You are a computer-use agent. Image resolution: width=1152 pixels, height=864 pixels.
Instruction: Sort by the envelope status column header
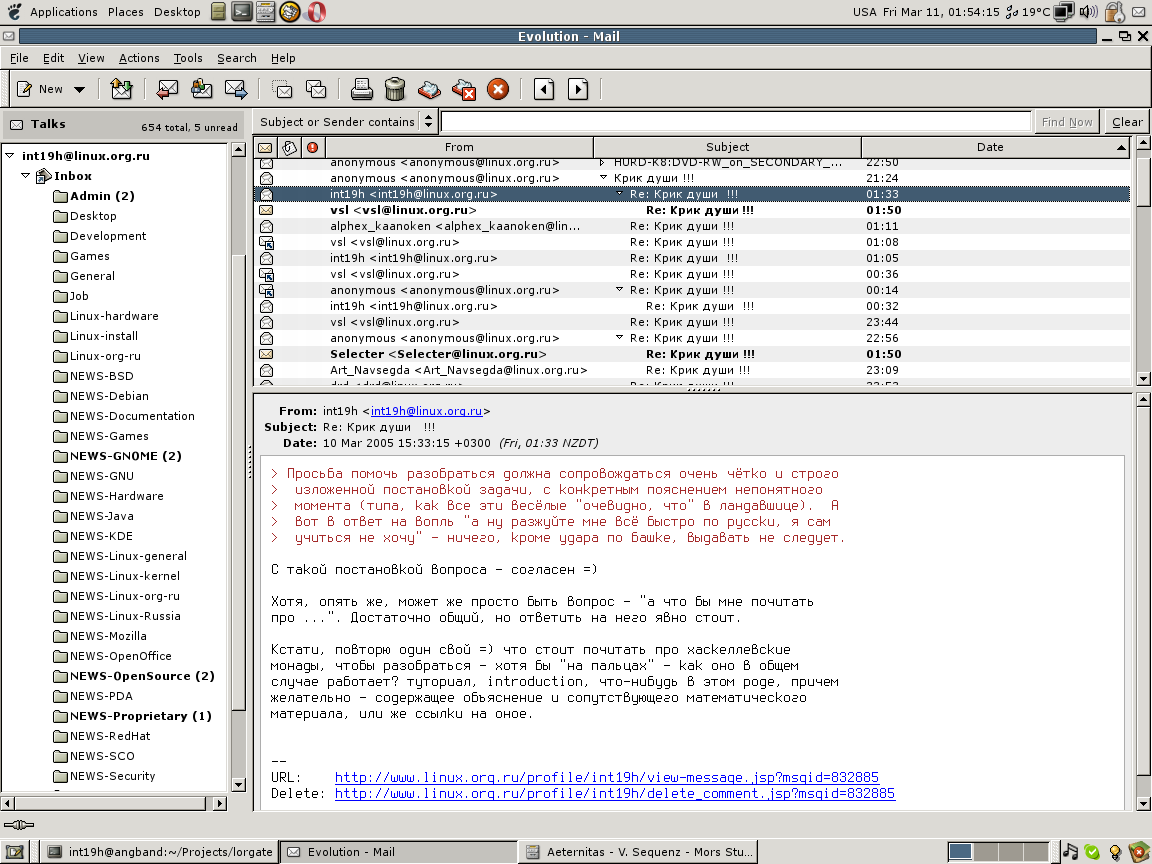pyautogui.click(x=265, y=148)
